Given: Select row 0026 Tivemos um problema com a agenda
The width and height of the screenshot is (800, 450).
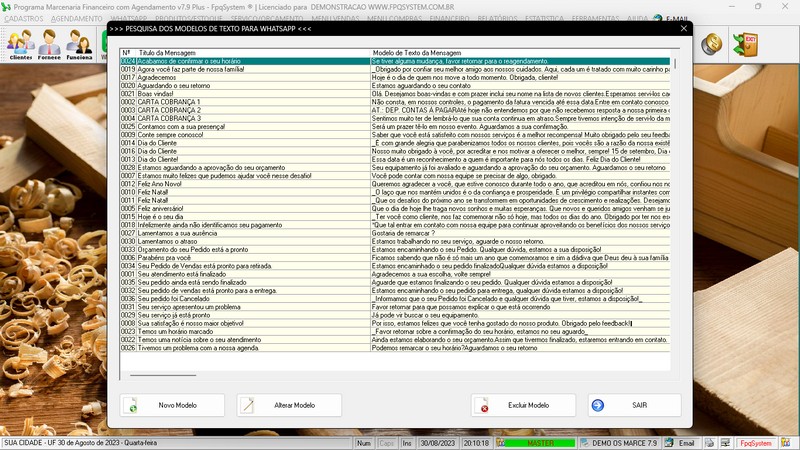Looking at the screenshot, I should 395,348.
